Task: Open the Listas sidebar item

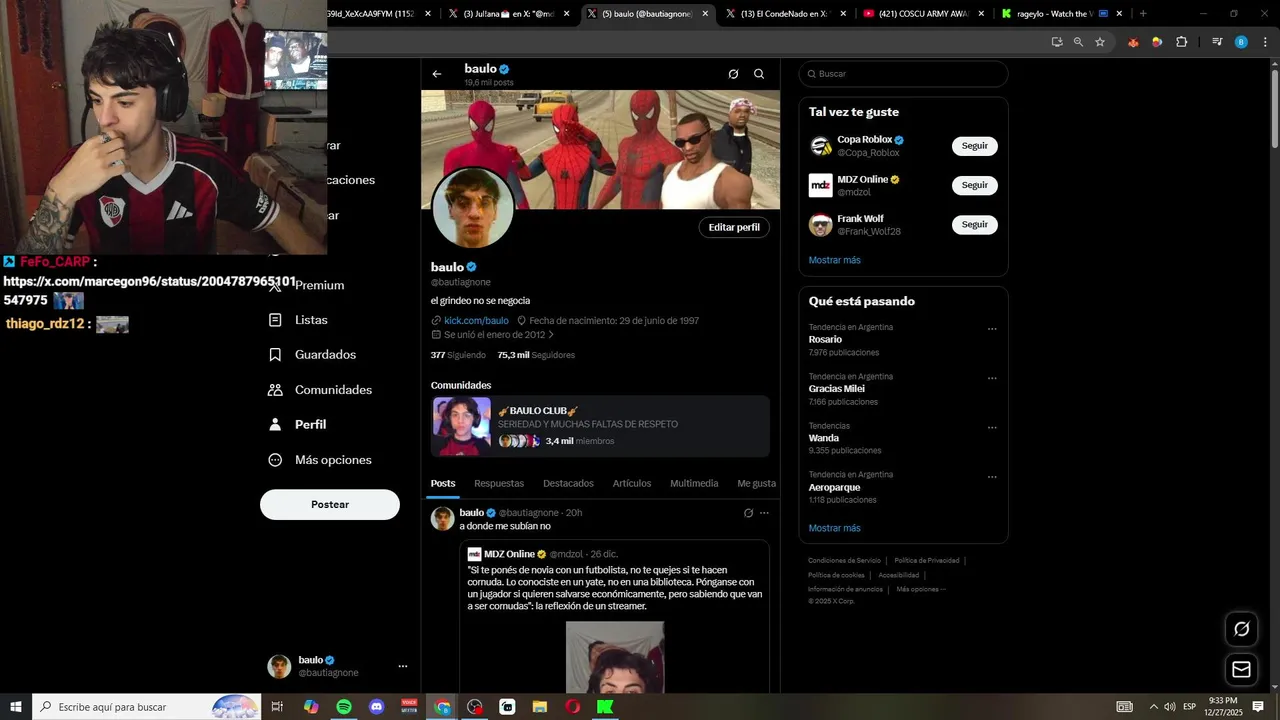Action: [x=298, y=320]
